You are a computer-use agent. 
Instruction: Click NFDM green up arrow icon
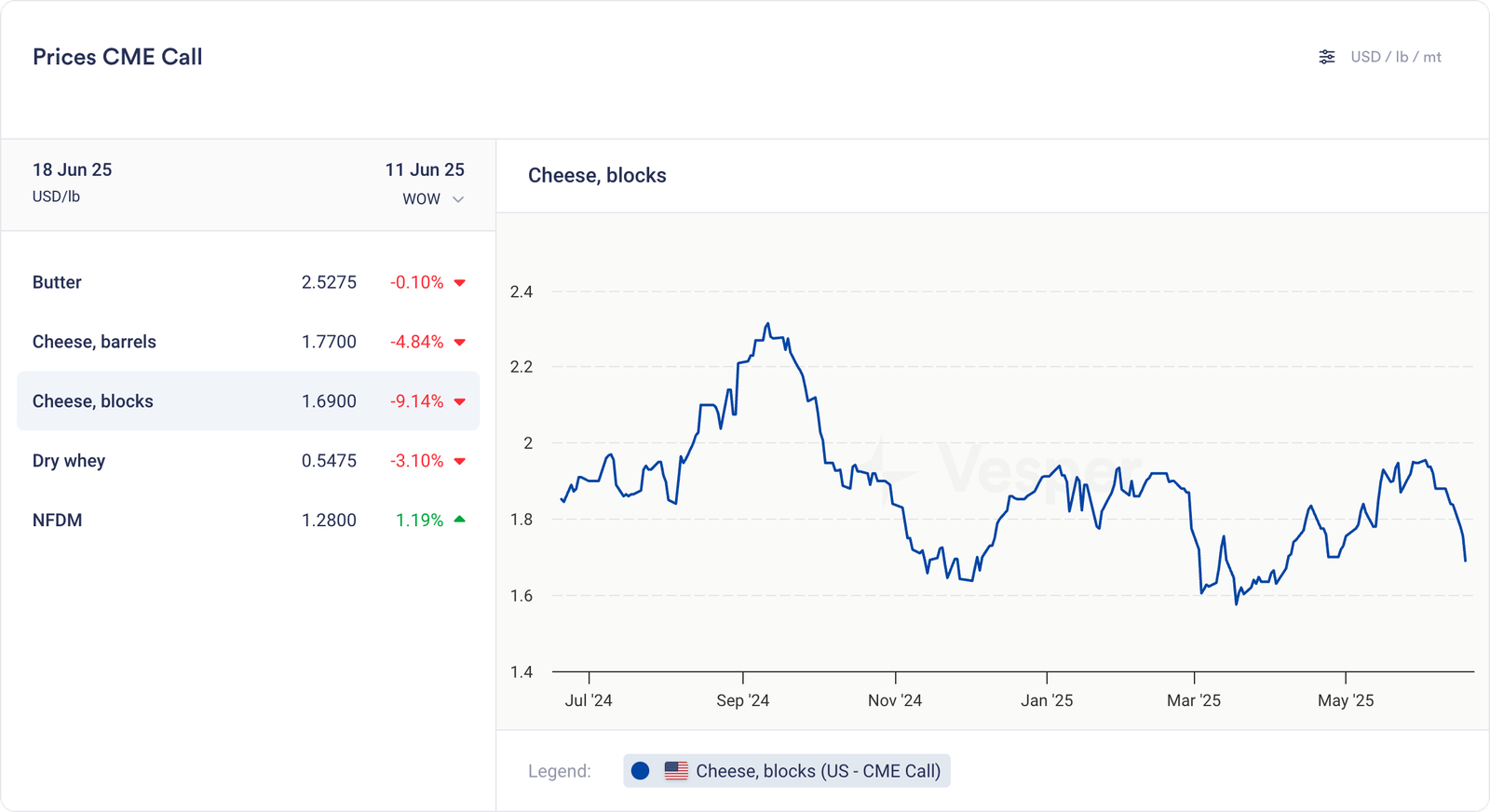459,520
